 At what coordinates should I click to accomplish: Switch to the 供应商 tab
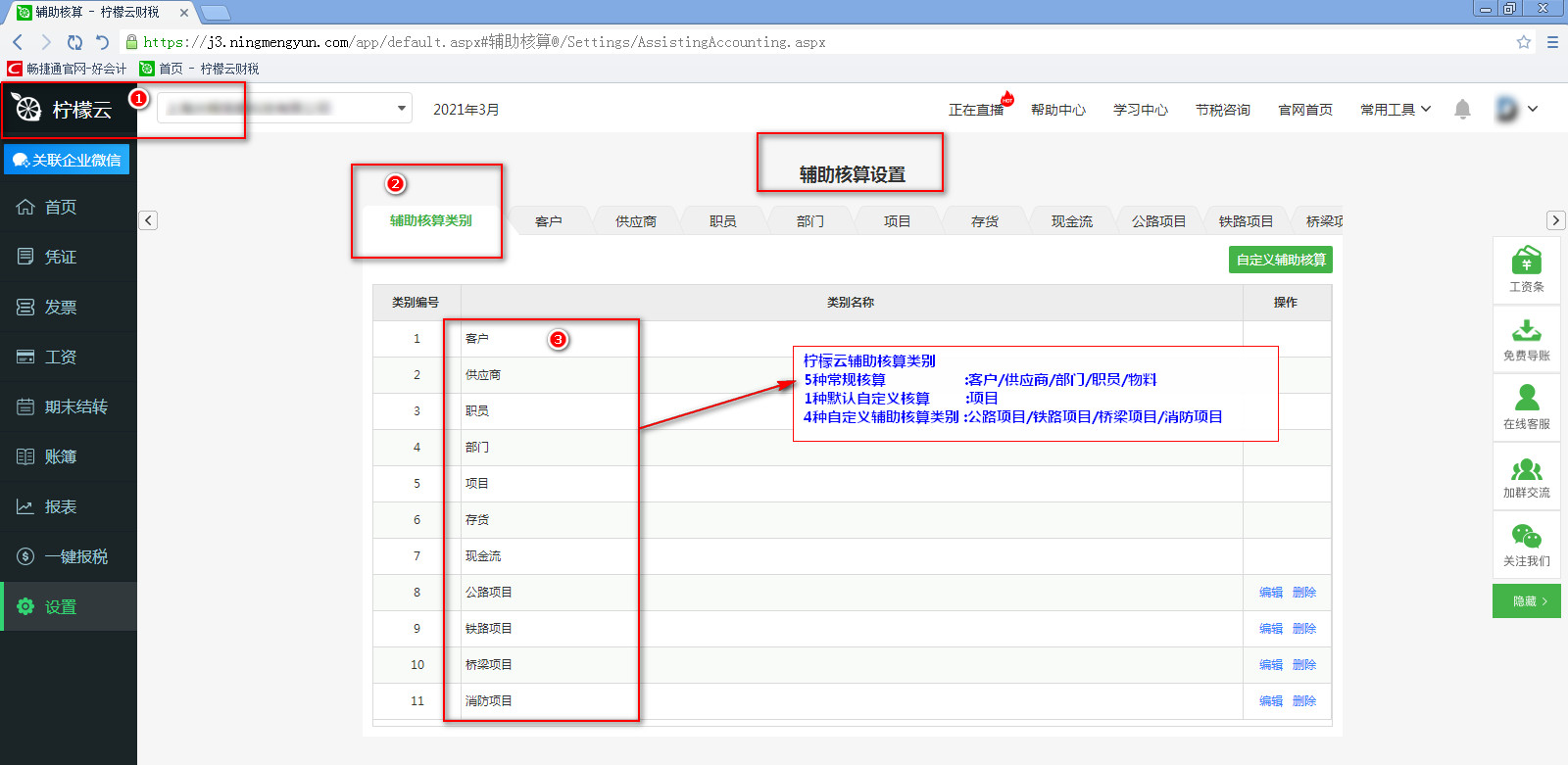point(635,221)
